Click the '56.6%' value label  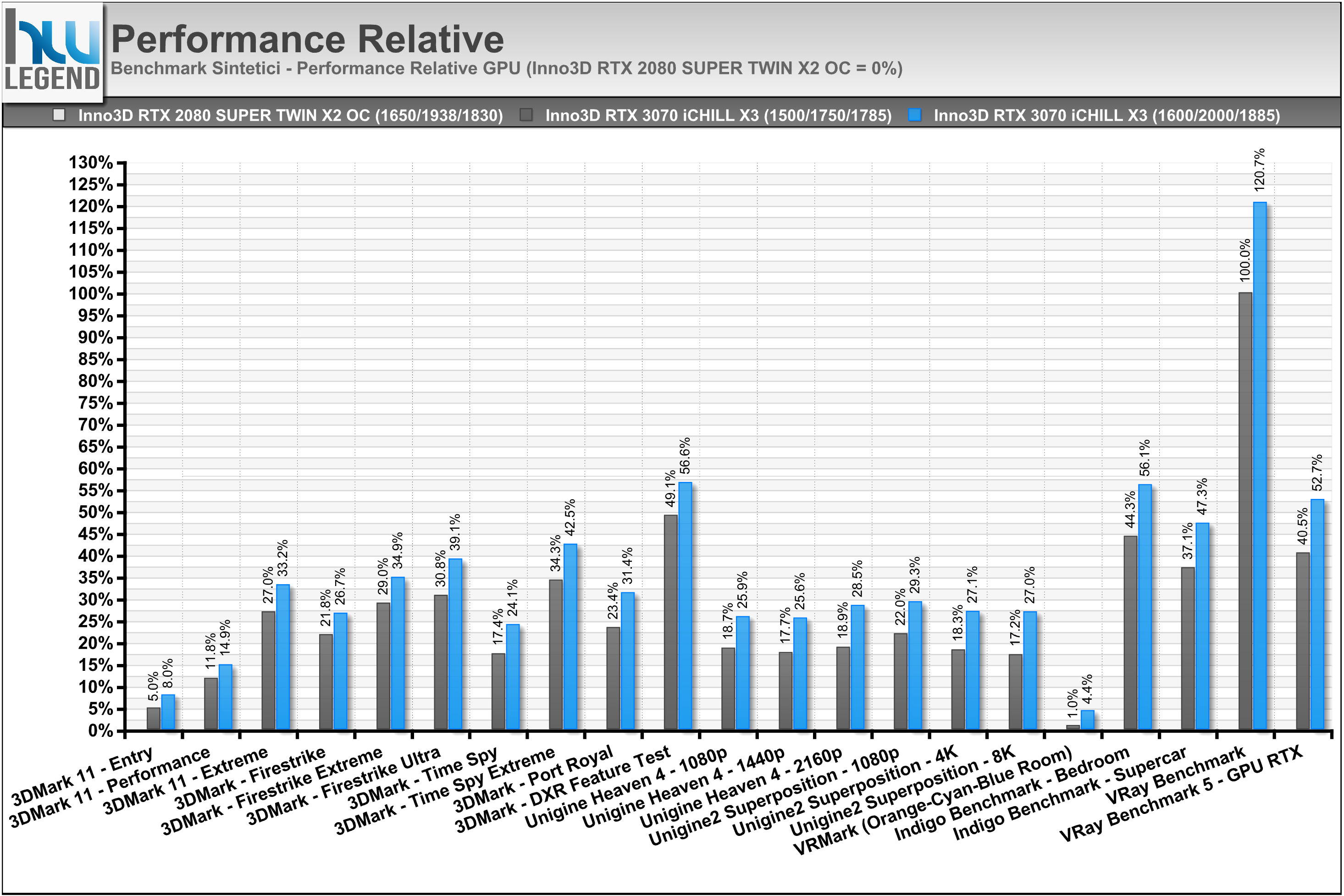point(685,455)
